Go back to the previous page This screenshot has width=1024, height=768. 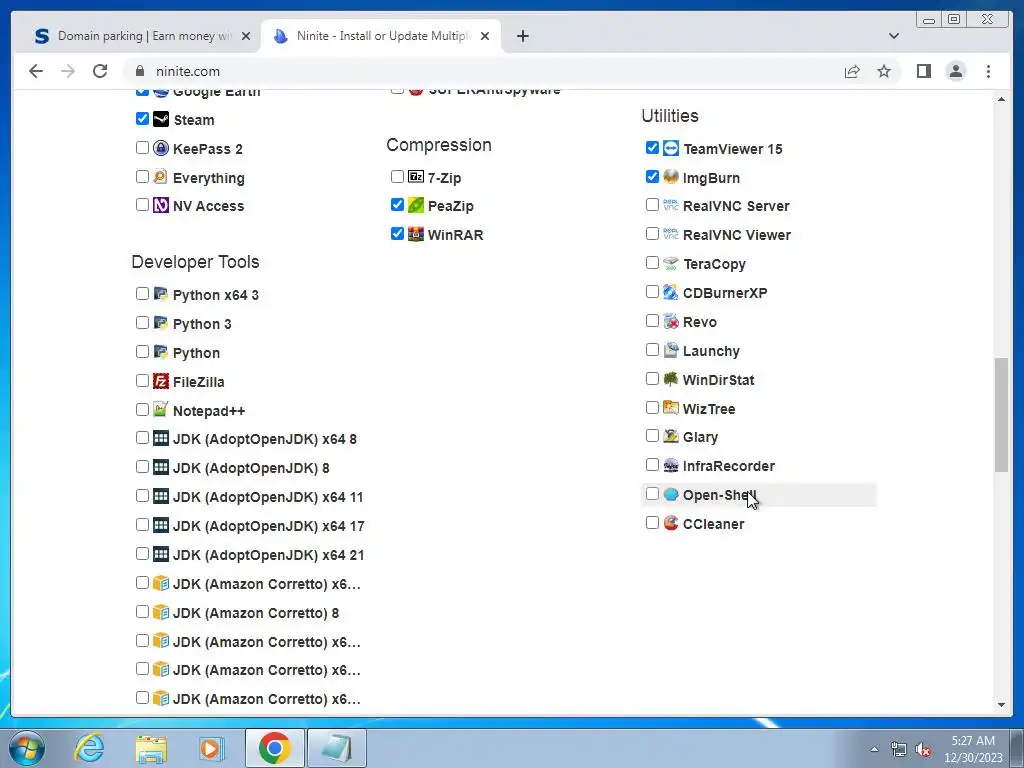click(x=36, y=71)
